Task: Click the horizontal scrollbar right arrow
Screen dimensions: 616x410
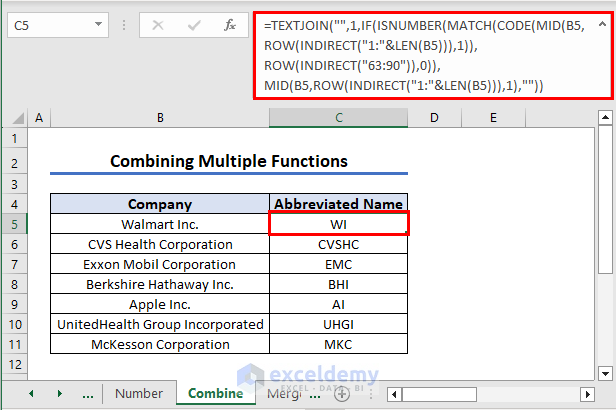Action: tap(587, 394)
